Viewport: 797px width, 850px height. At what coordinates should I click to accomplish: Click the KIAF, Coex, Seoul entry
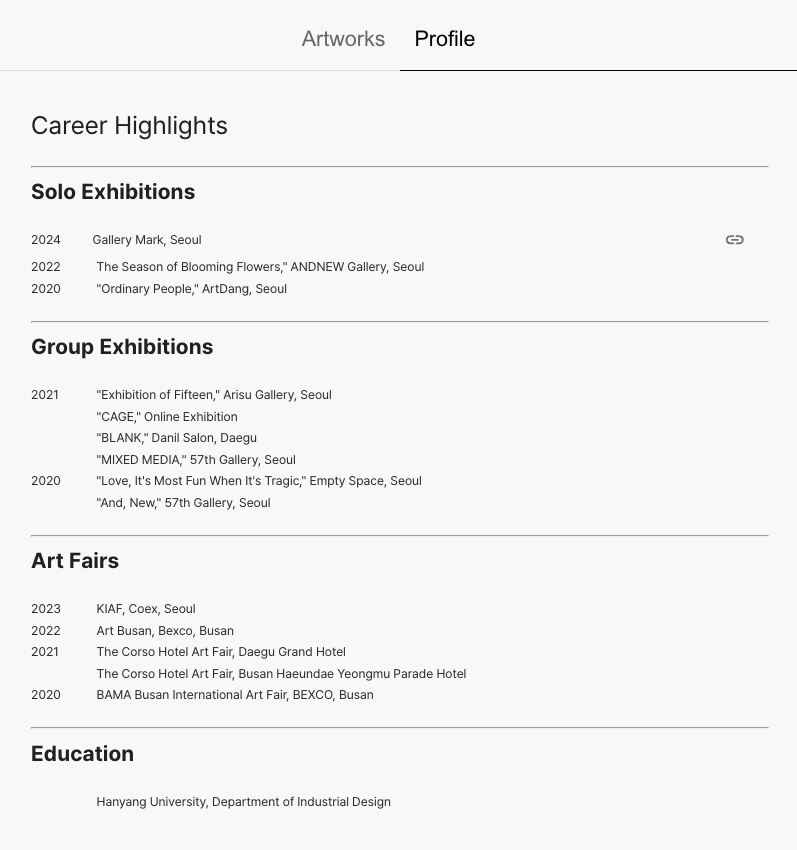pos(146,609)
